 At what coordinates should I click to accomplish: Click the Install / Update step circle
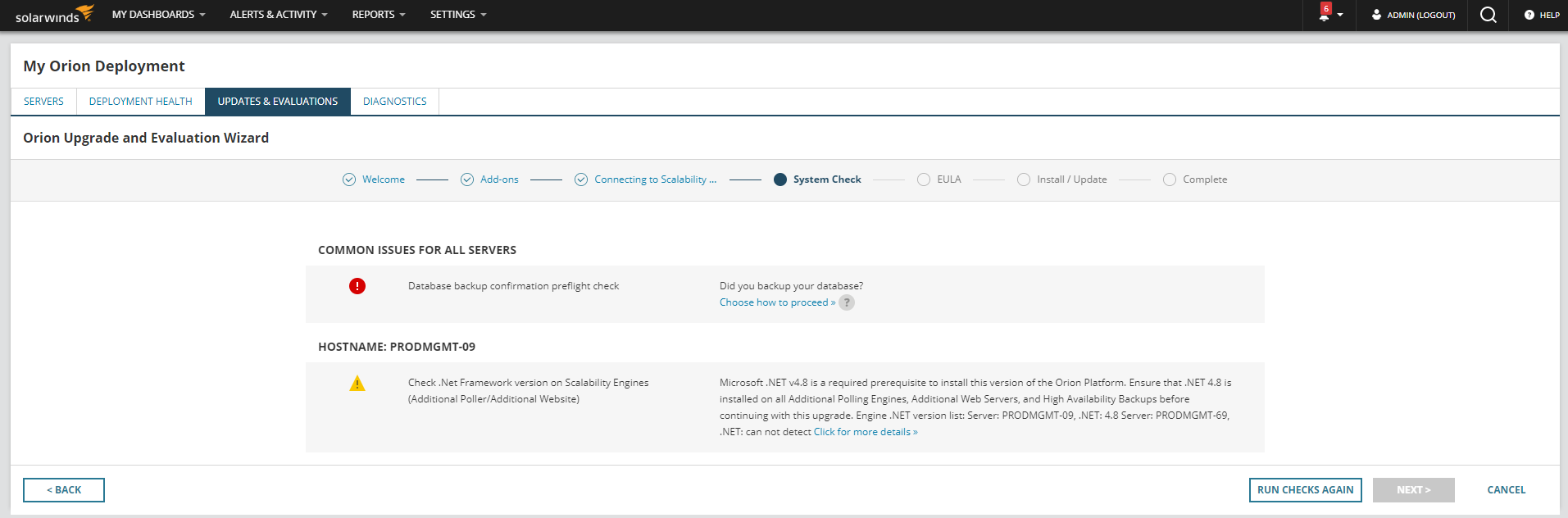pyautogui.click(x=1024, y=179)
